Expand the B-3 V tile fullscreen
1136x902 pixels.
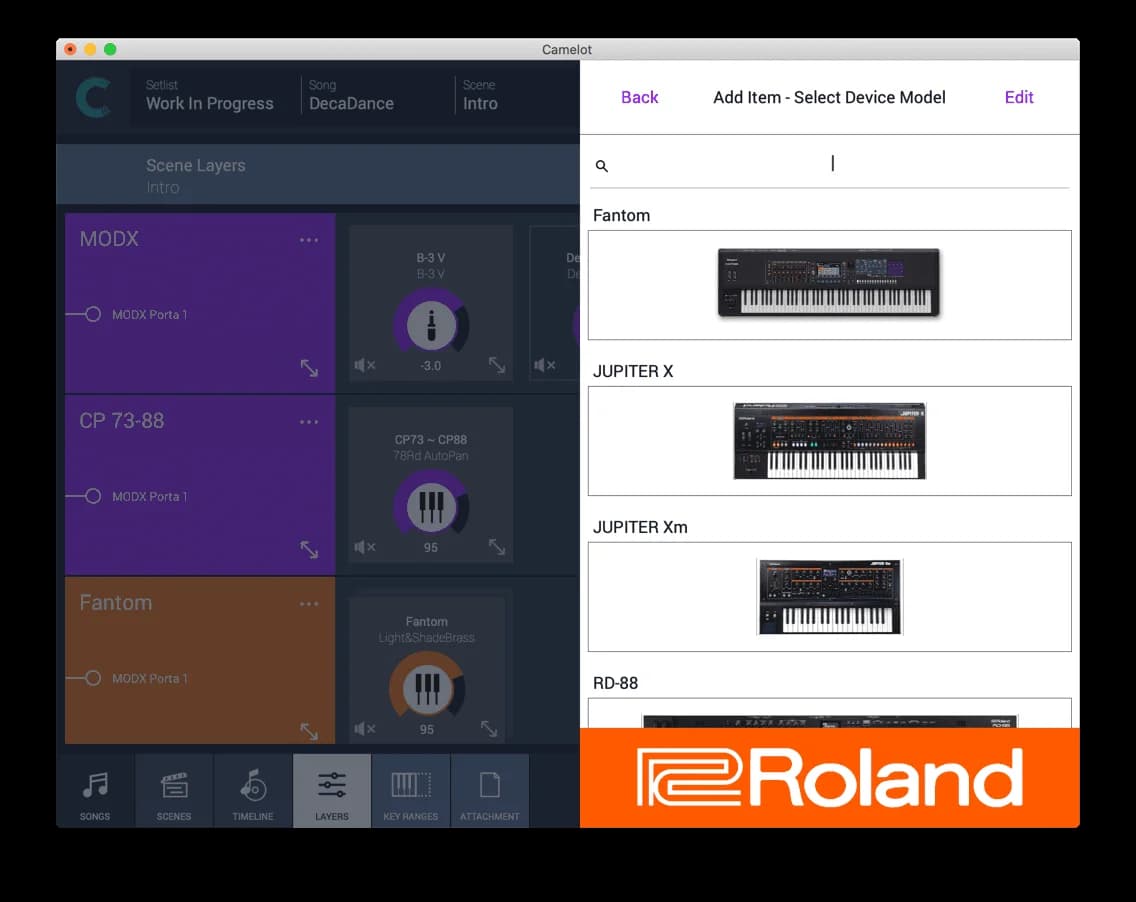click(x=497, y=365)
